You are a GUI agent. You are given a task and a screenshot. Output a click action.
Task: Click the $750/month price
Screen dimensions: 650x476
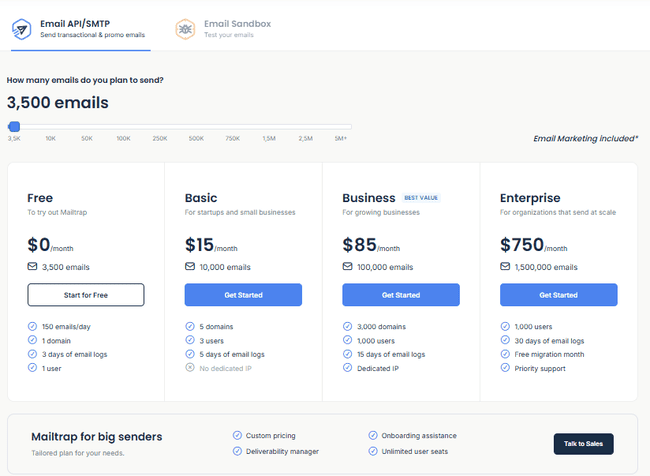pyautogui.click(x=534, y=245)
